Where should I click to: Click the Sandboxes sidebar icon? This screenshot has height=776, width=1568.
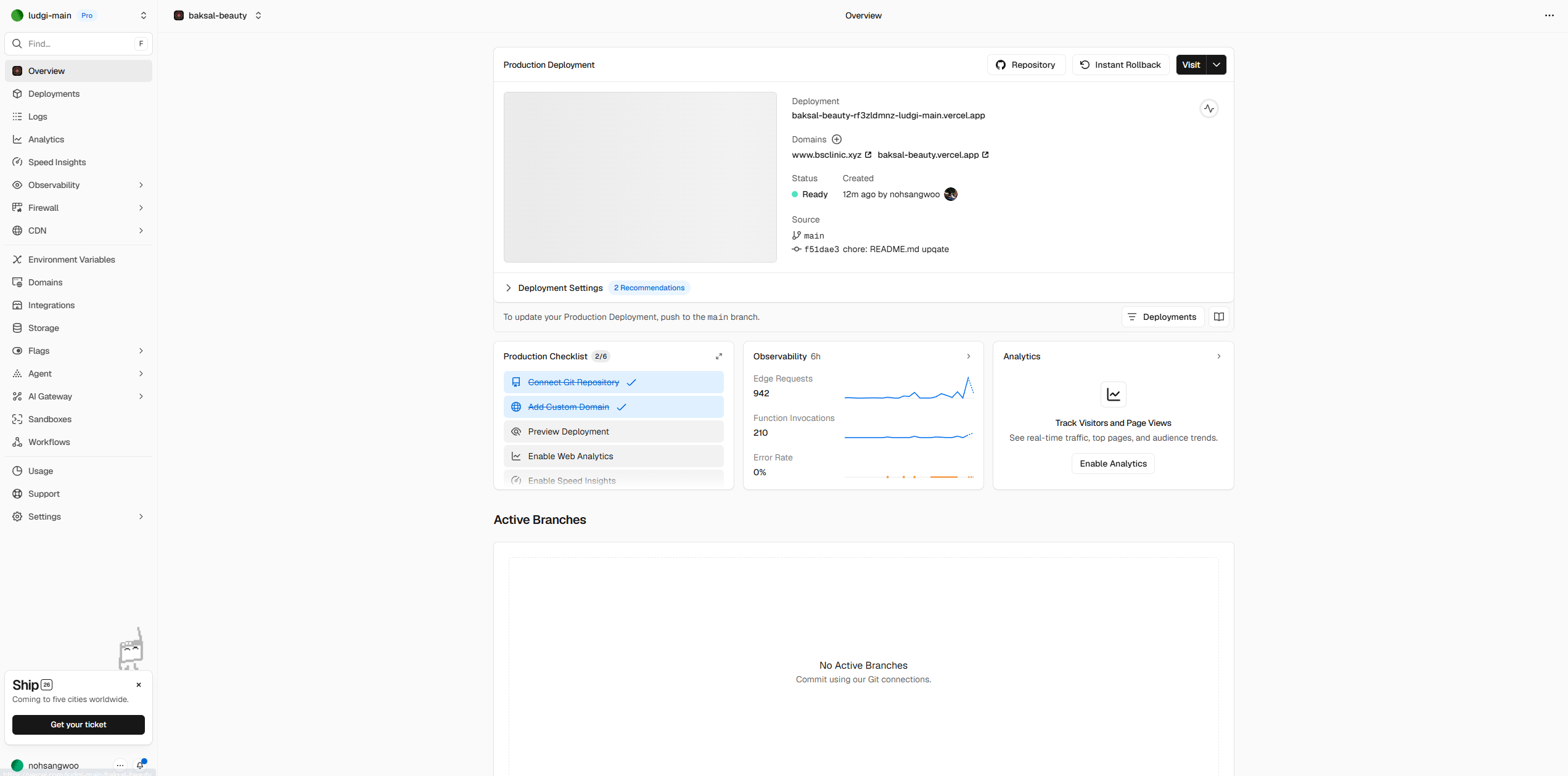(17, 419)
